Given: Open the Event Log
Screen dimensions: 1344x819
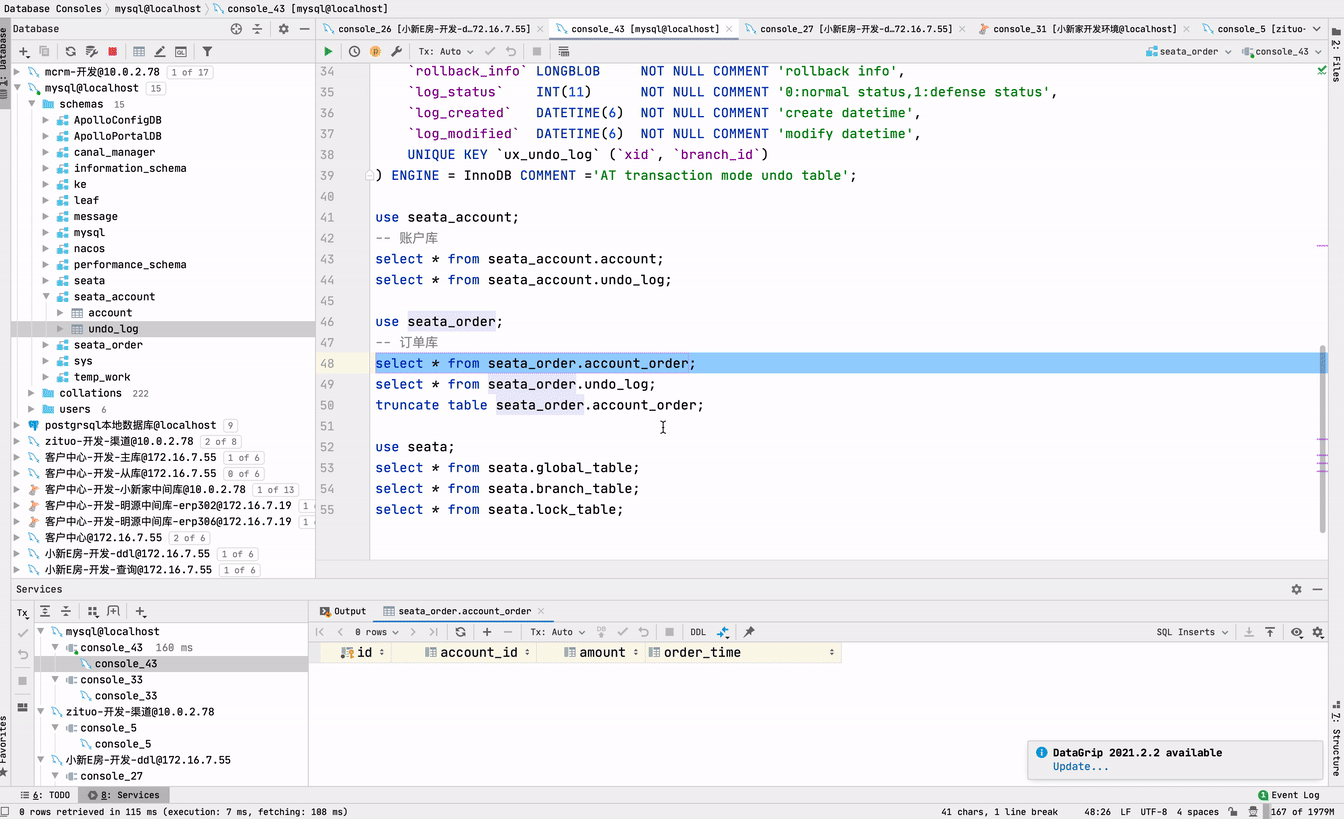Looking at the screenshot, I should [1288, 795].
